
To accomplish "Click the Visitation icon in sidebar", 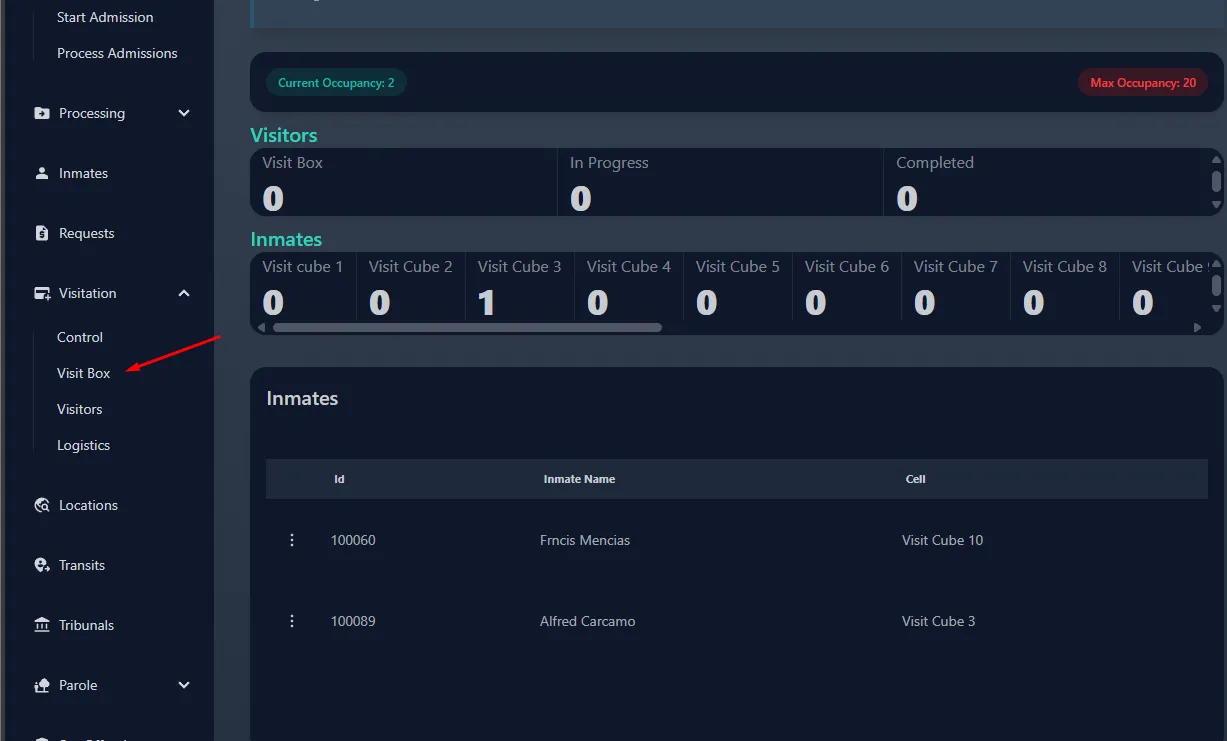I will pos(42,293).
